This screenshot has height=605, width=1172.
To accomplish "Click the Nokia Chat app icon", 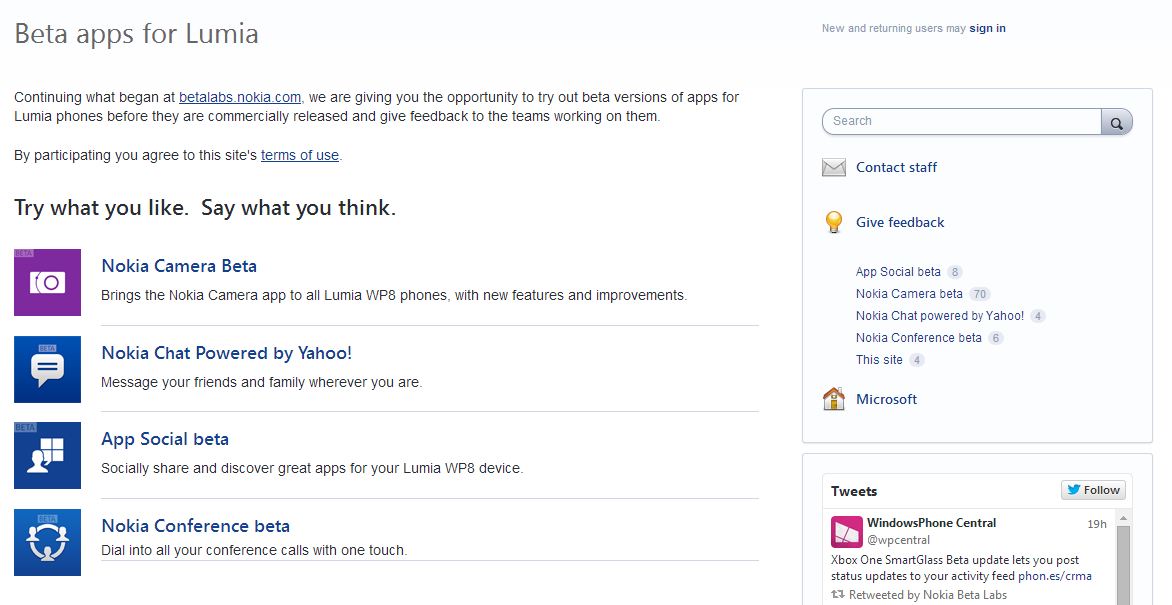I will click(47, 369).
